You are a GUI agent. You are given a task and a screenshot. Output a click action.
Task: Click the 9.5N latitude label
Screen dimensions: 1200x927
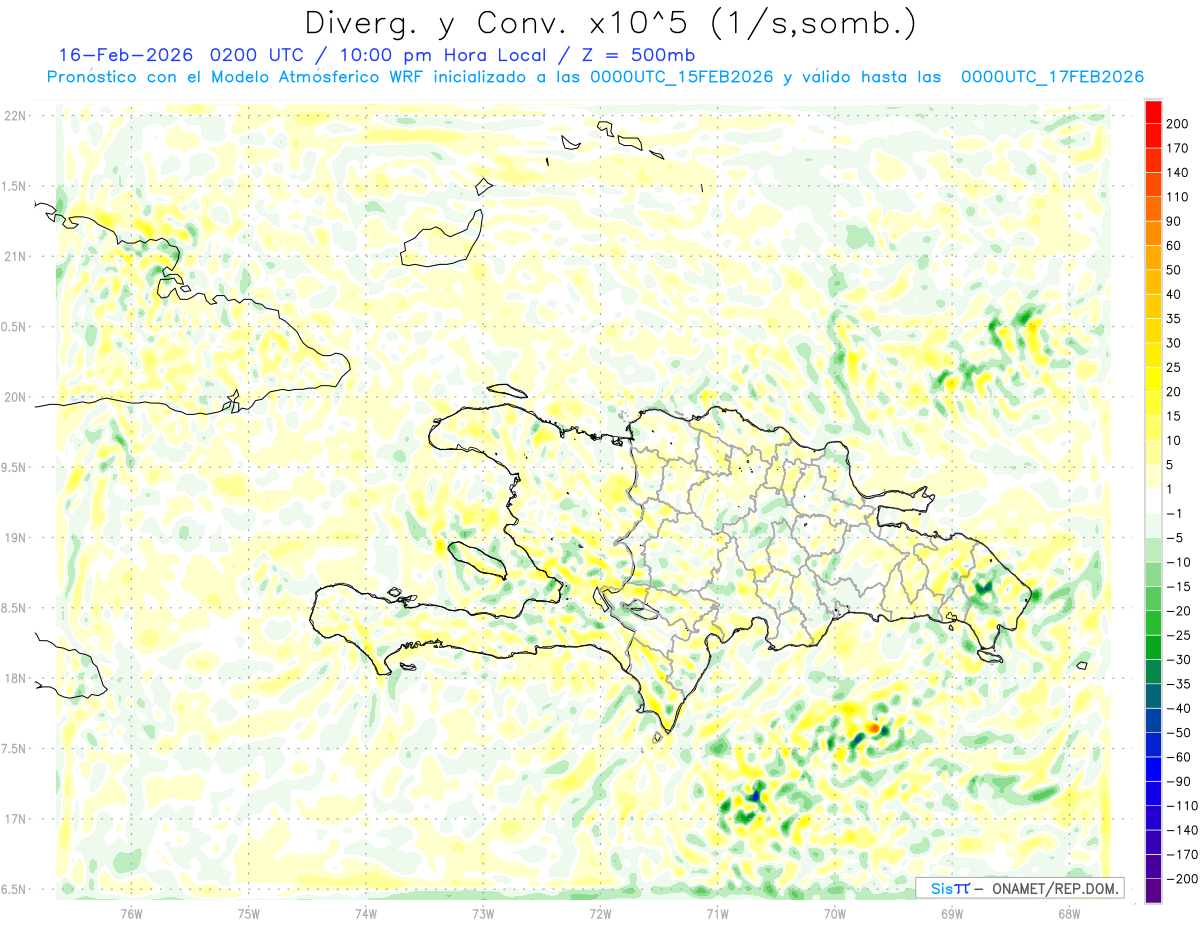(14, 467)
